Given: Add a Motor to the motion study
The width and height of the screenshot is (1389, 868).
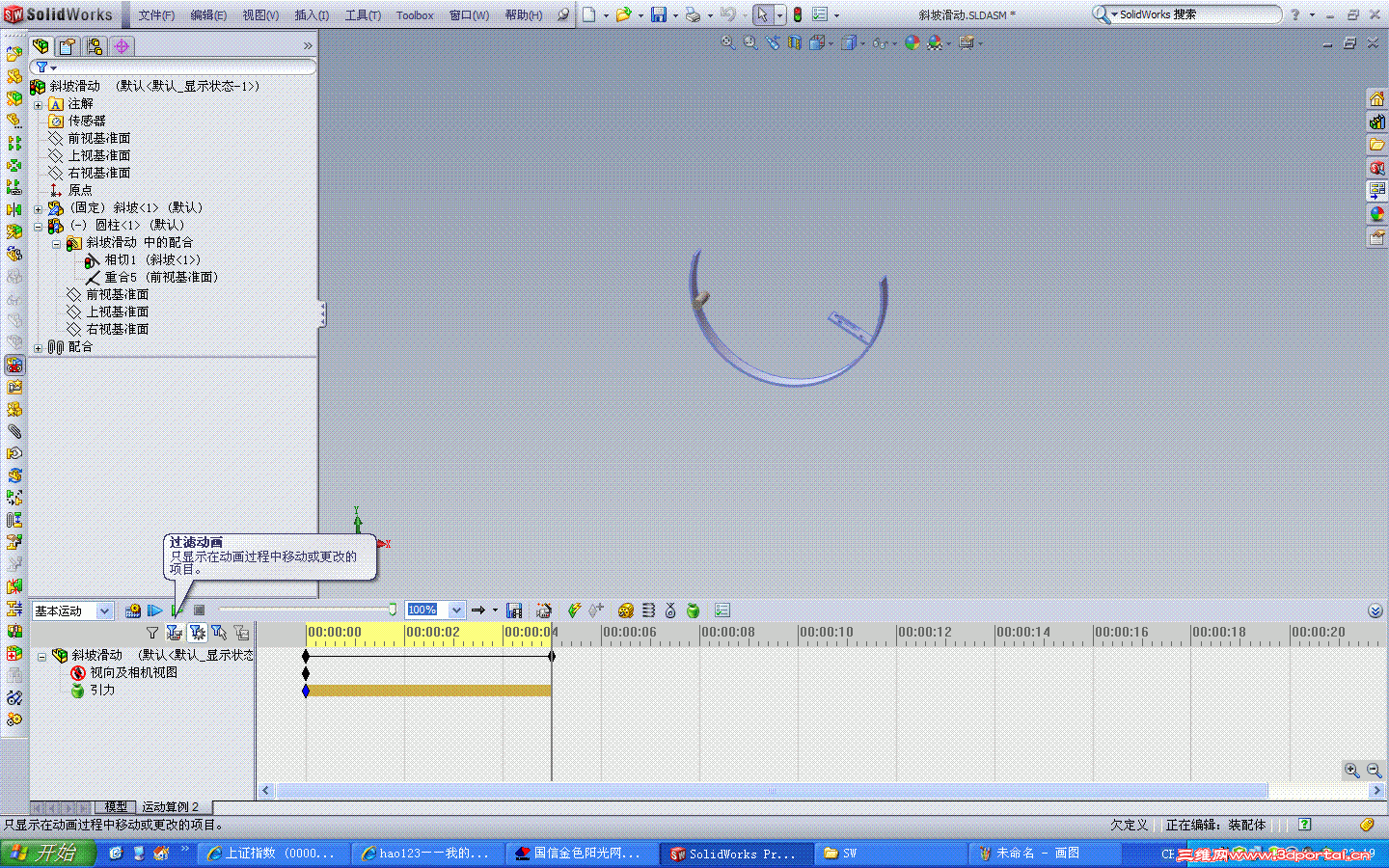Looking at the screenshot, I should pyautogui.click(x=626, y=610).
